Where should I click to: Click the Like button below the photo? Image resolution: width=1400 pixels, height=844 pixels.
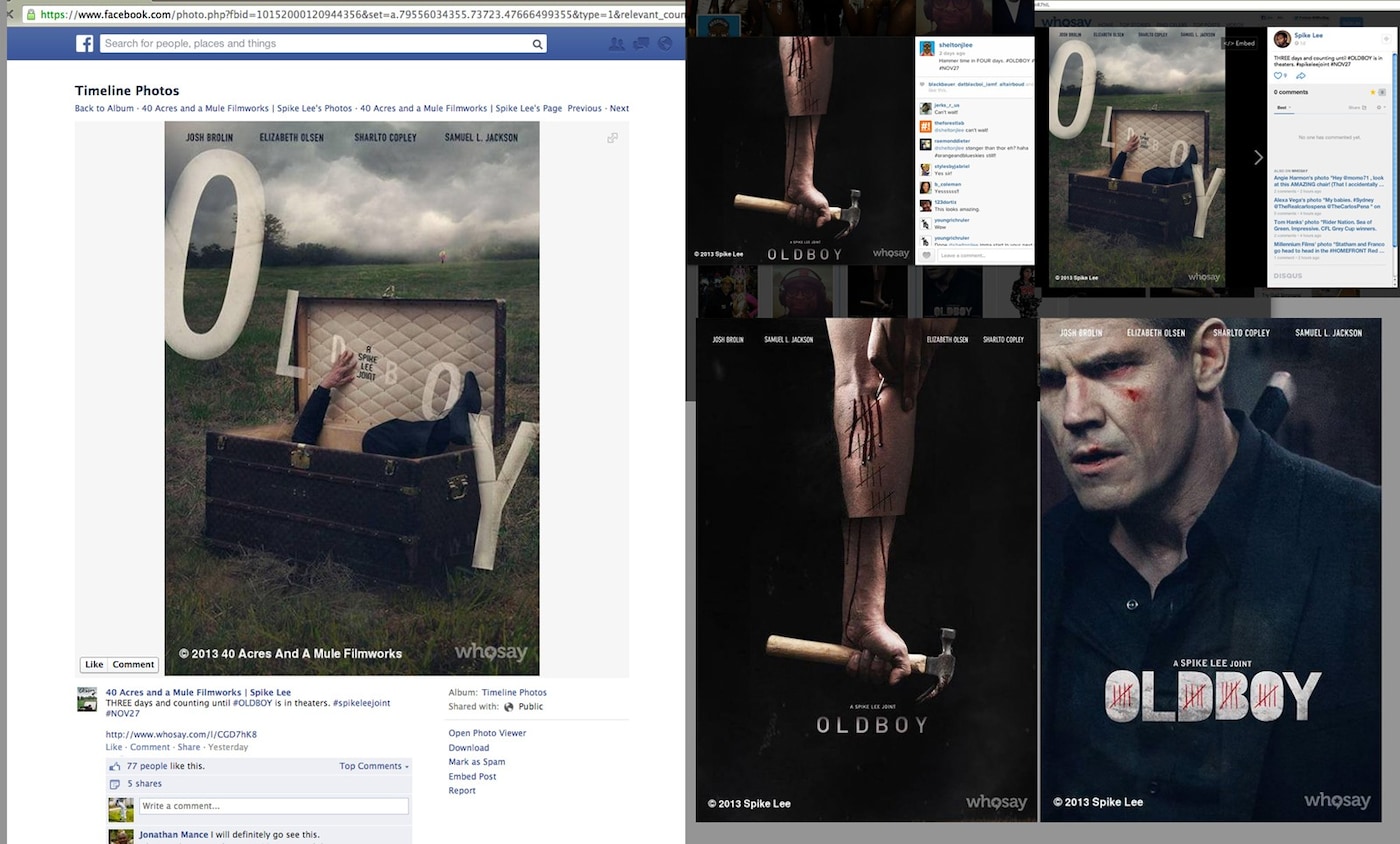94,664
